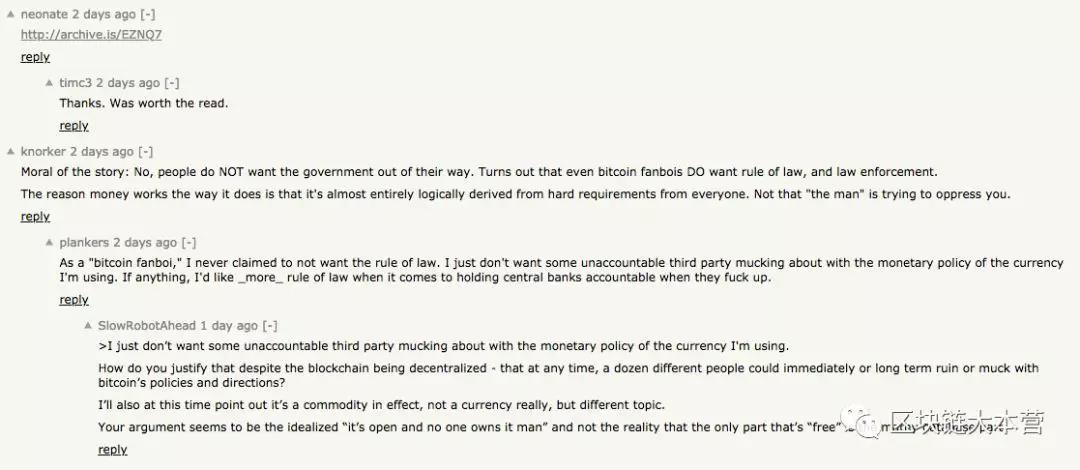Reply to knorker's comment
This screenshot has width=1080, height=470.
tap(35, 216)
